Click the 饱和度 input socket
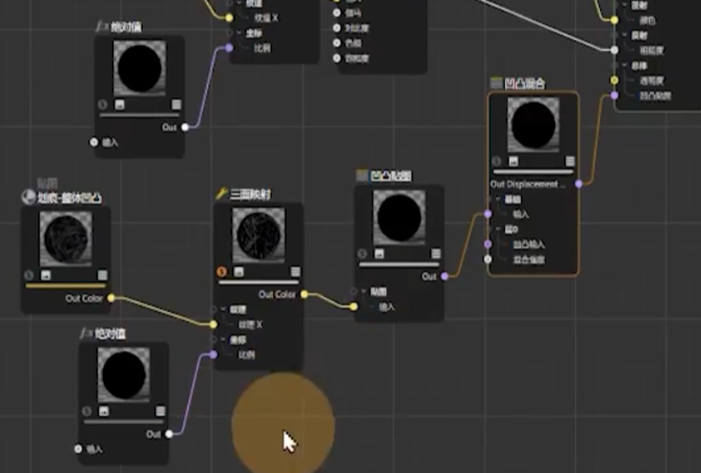Image resolution: width=701 pixels, height=473 pixels. pos(336,58)
